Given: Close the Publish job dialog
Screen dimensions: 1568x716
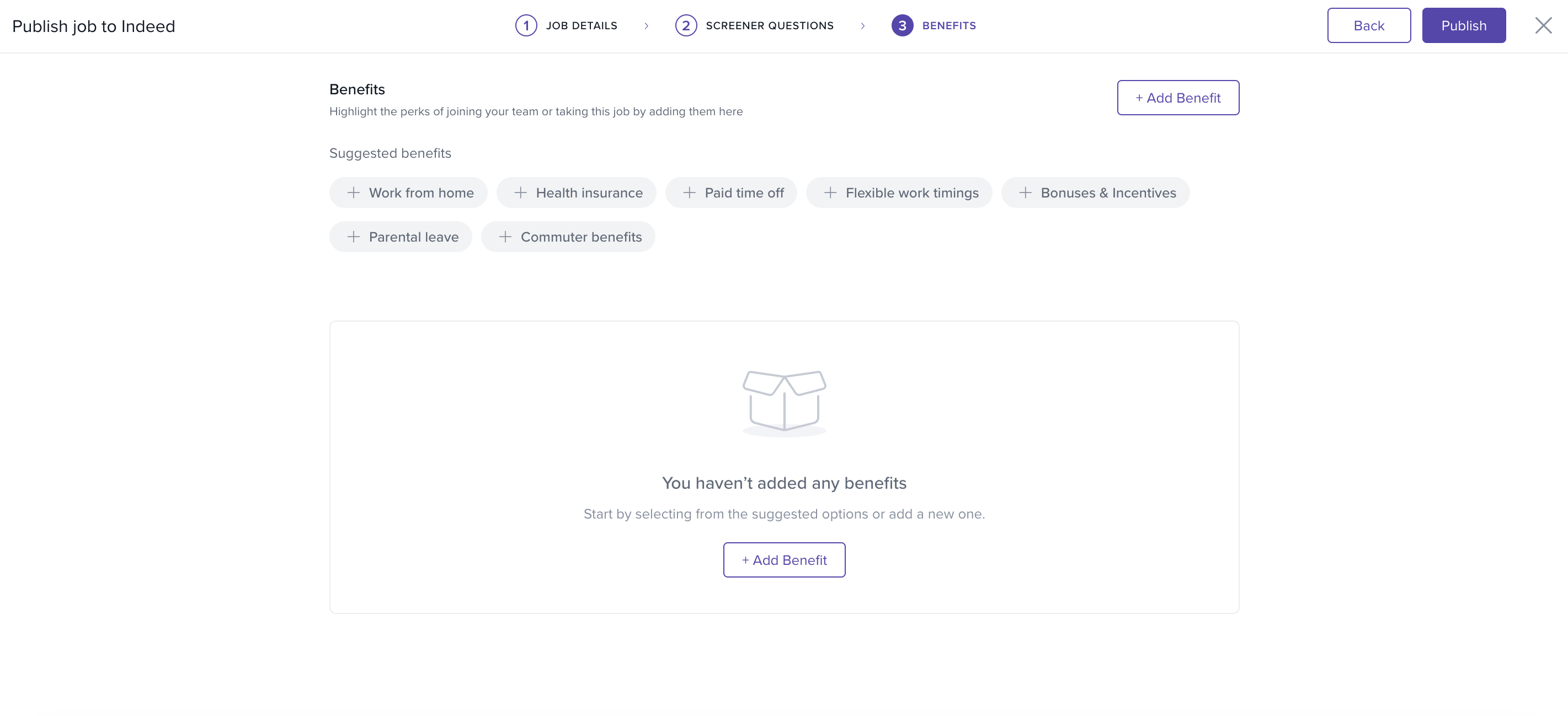Looking at the screenshot, I should pos(1543,25).
